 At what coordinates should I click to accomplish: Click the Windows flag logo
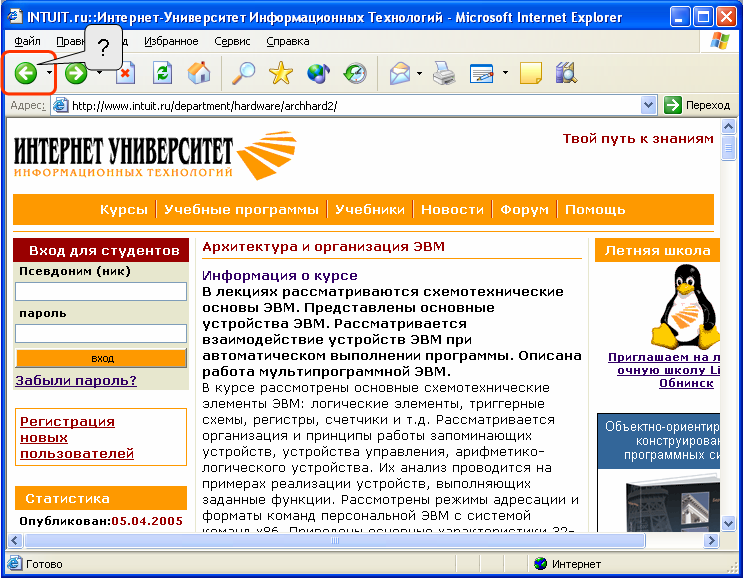(720, 41)
